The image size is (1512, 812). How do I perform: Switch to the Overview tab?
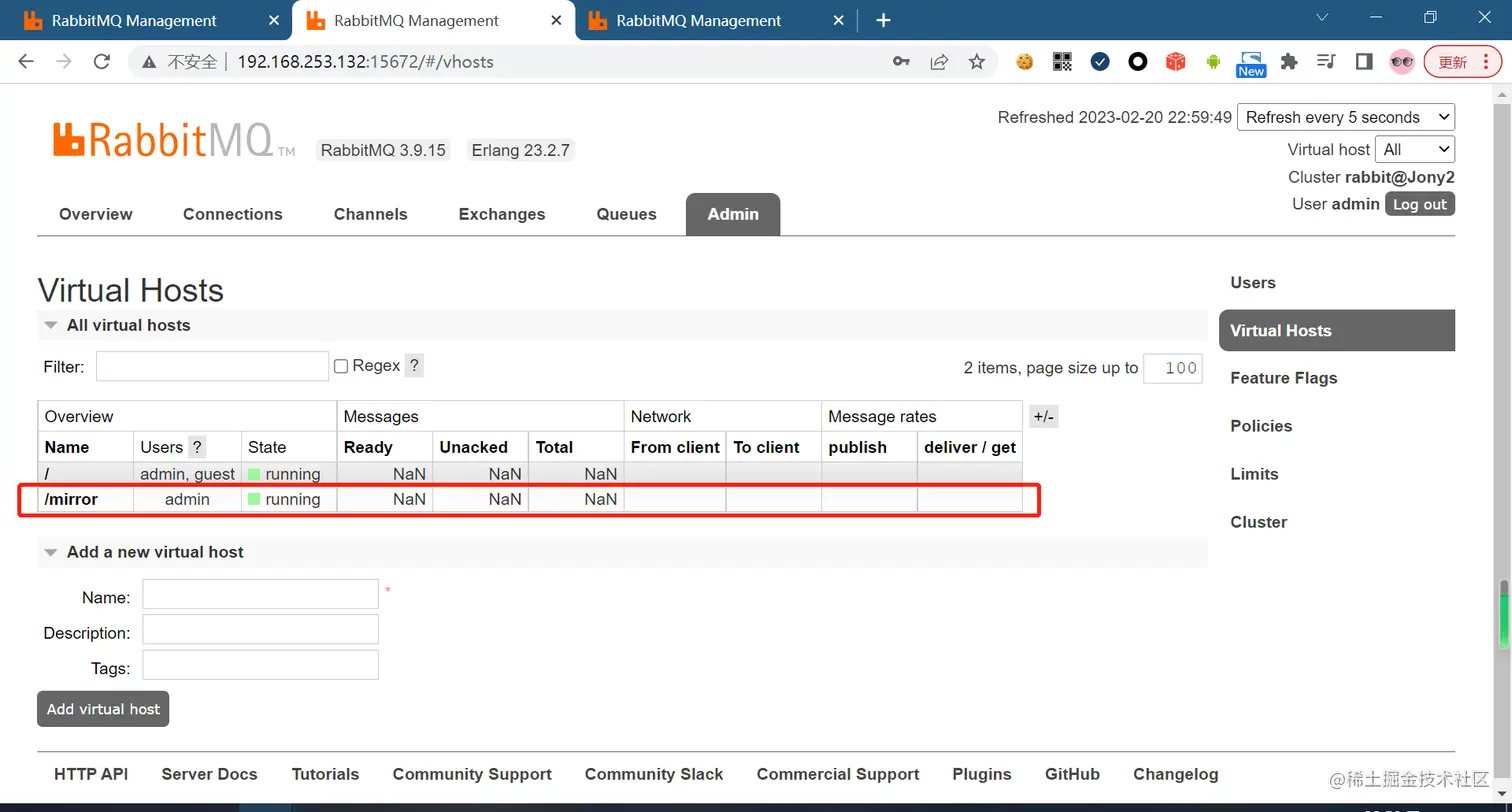(96, 214)
